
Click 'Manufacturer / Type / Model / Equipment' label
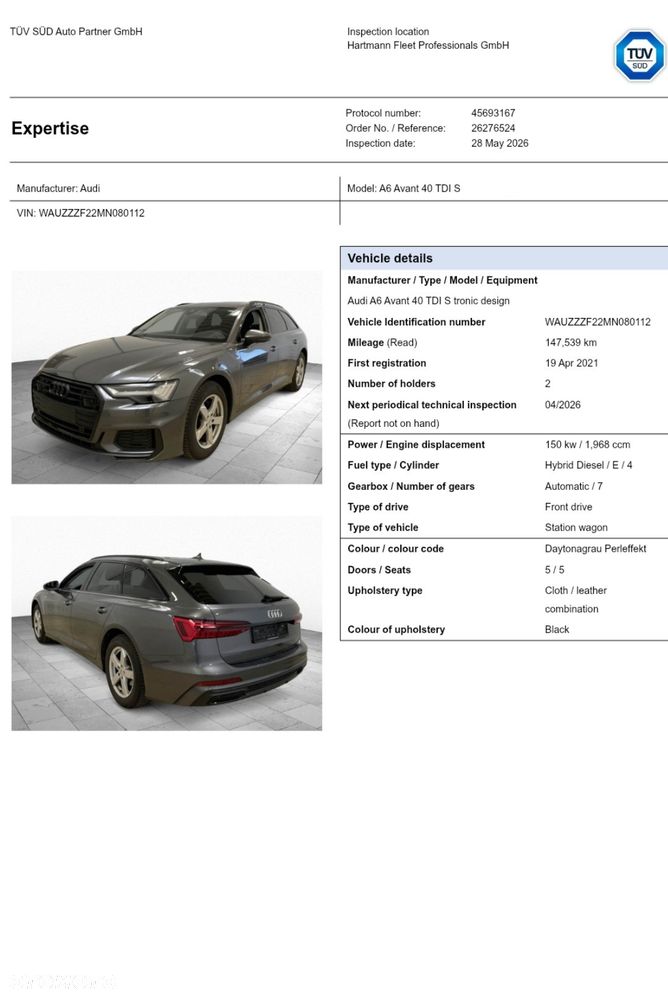coord(442,280)
